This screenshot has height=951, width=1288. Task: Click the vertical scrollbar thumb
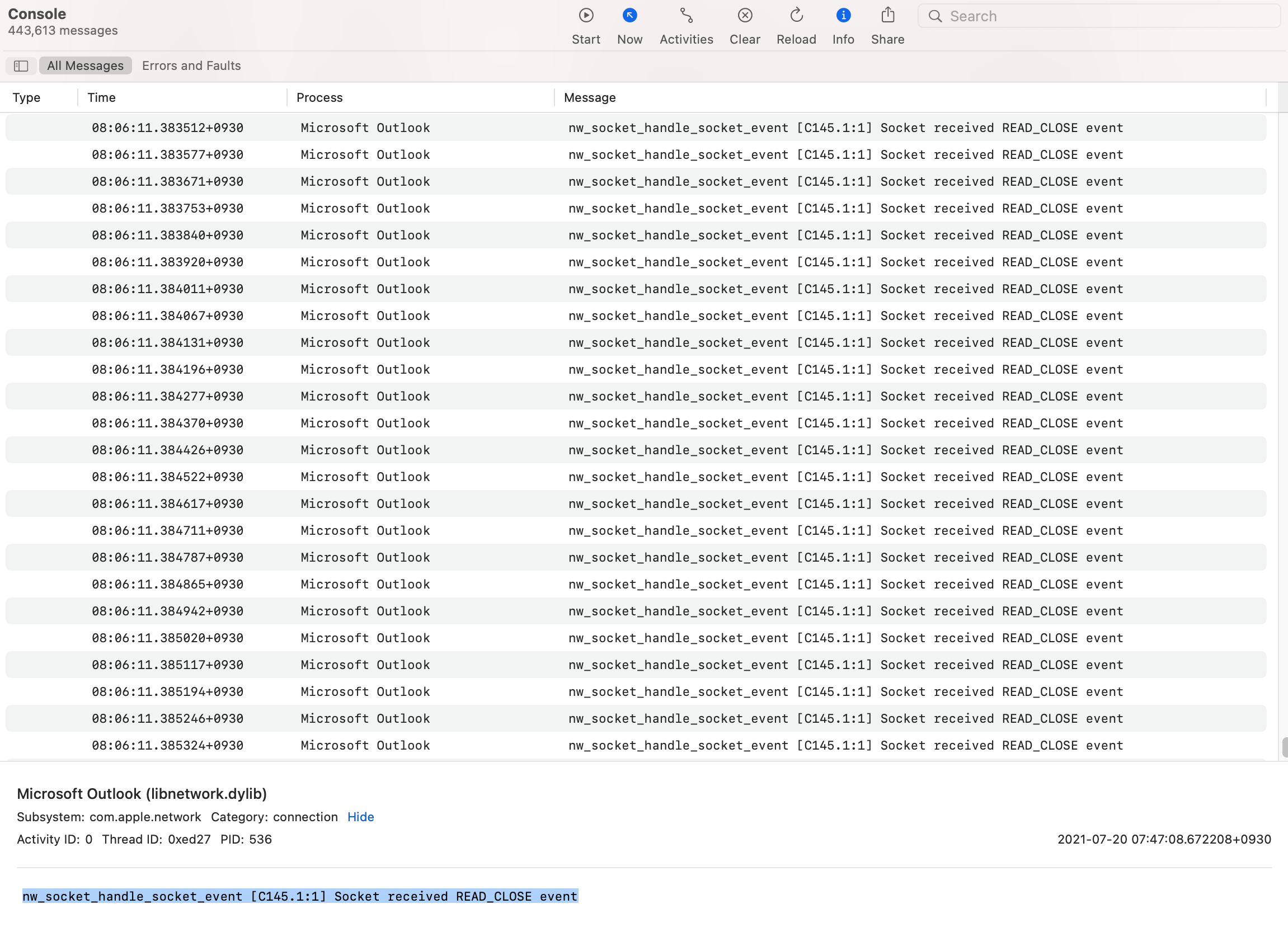click(1284, 747)
